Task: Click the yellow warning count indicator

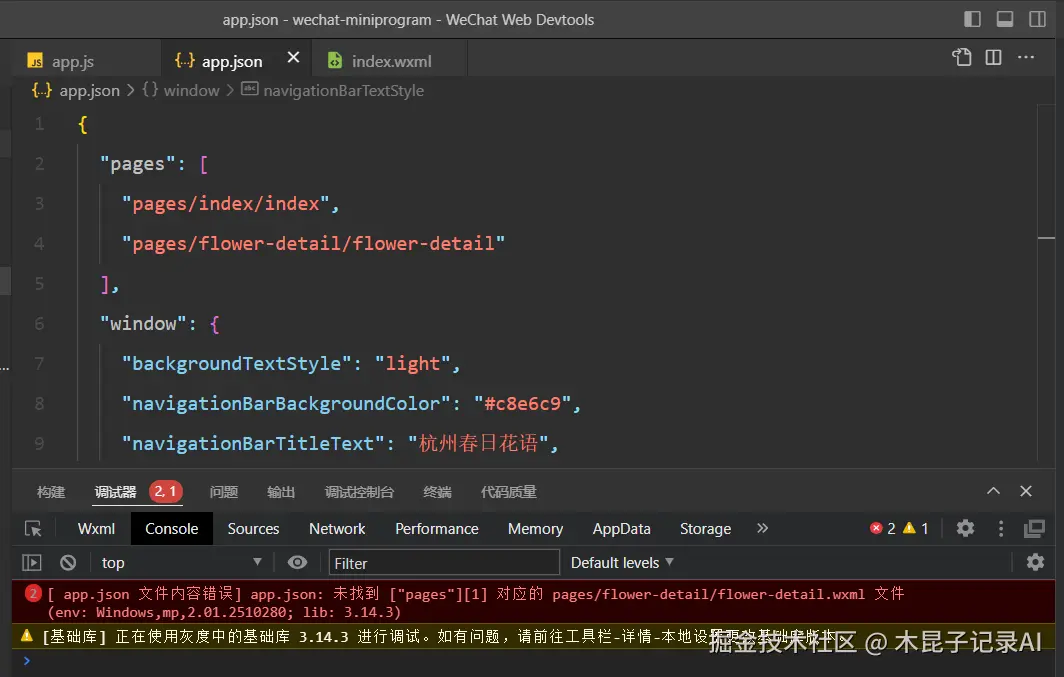Action: tap(915, 528)
